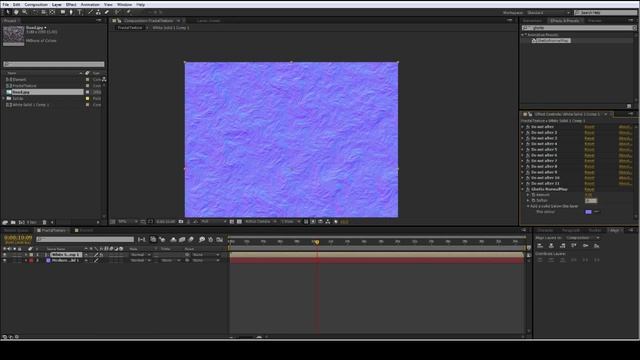
Task: Select the Eraser tool
Action: (107, 12)
